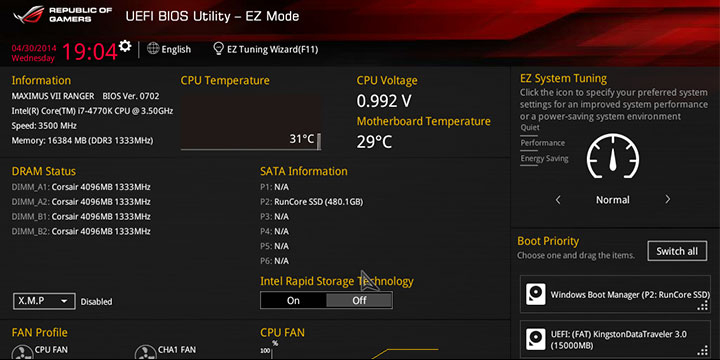Viewport: 720px width, 360px height.
Task: Select Windows Boot Manager (P2: RunCore SSD) entry
Action: pos(615,294)
